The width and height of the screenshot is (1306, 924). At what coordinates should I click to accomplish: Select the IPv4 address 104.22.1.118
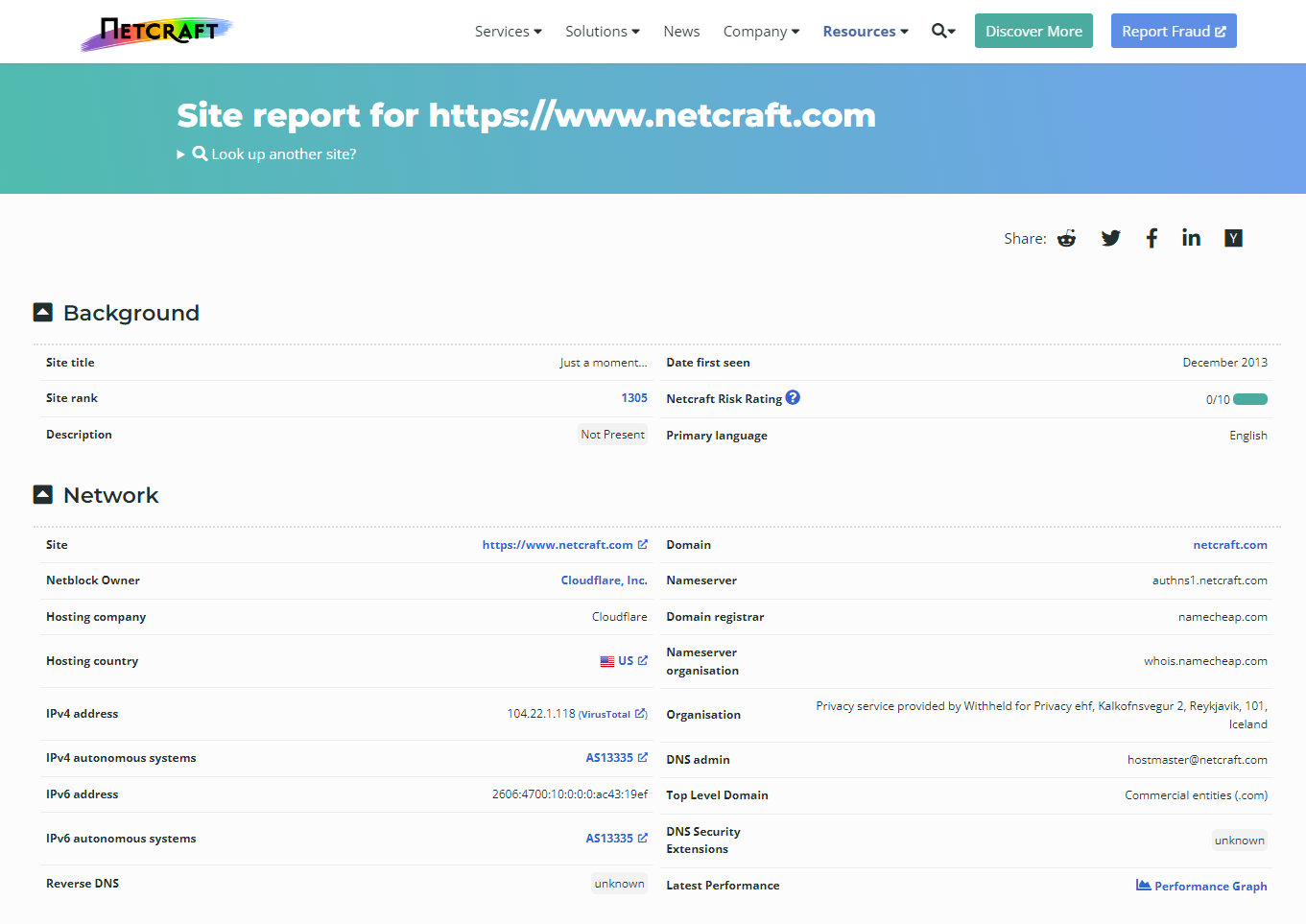click(541, 714)
